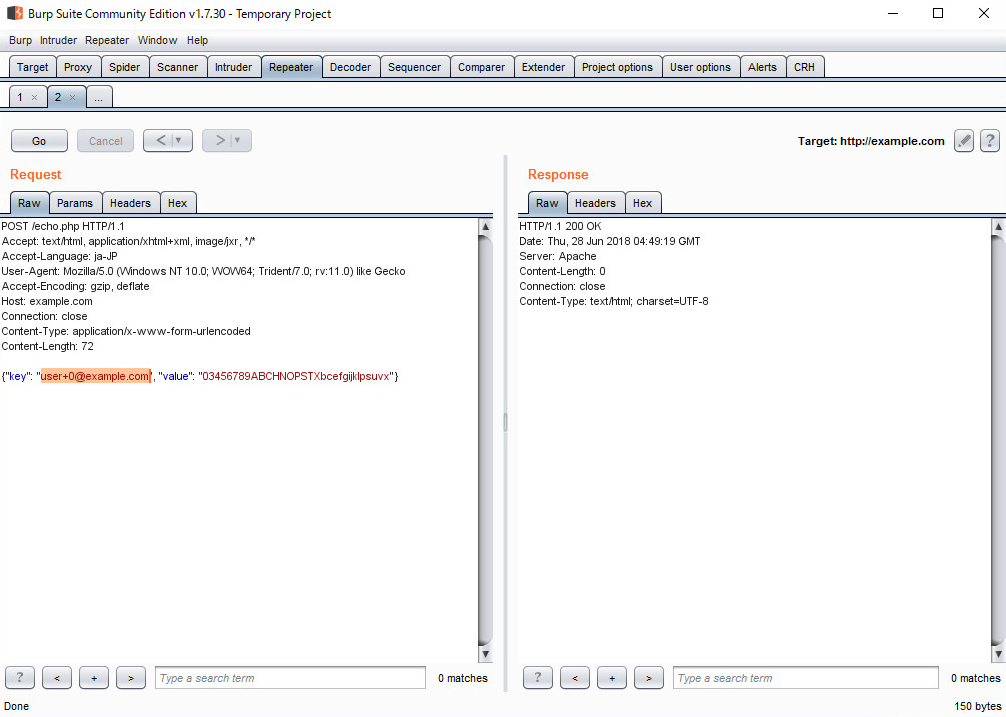Click the Cancel button
Viewport: 1006px width, 717px height.
coord(105,140)
